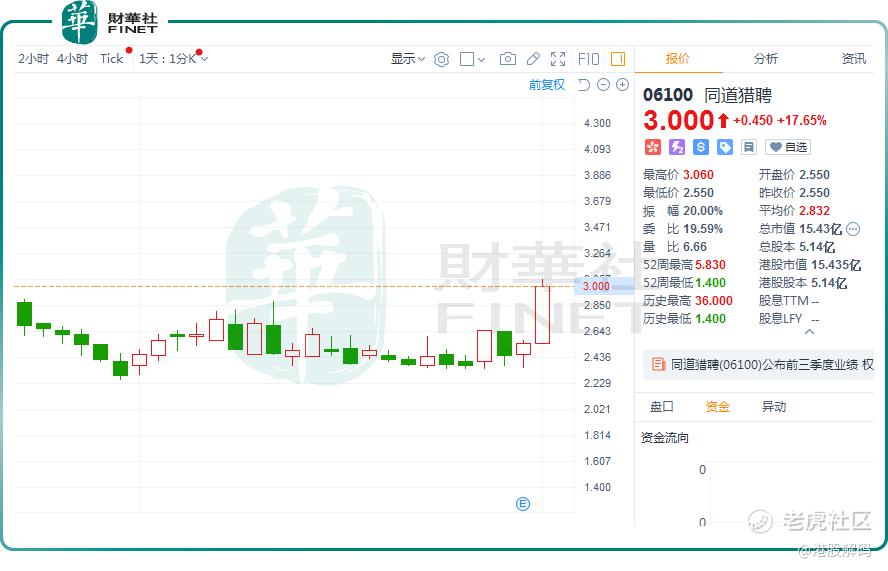This screenshot has width=888, height=571.
Task: Click the latest tall red candlestick
Action: 543,314
